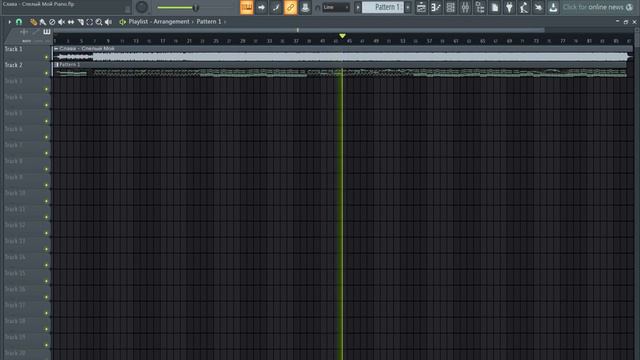640x360 pixels.
Task: Toggle Track 5 mute switch
Action: click(x=47, y=121)
